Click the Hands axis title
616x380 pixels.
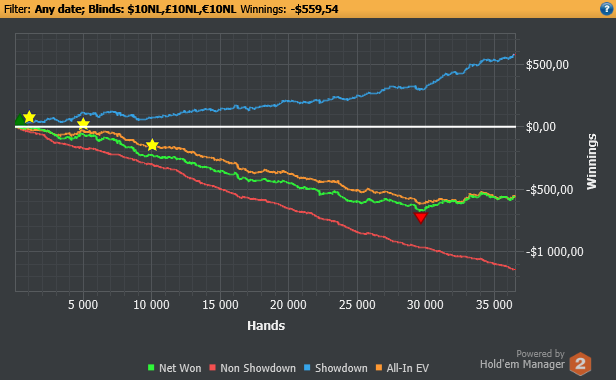(266, 325)
